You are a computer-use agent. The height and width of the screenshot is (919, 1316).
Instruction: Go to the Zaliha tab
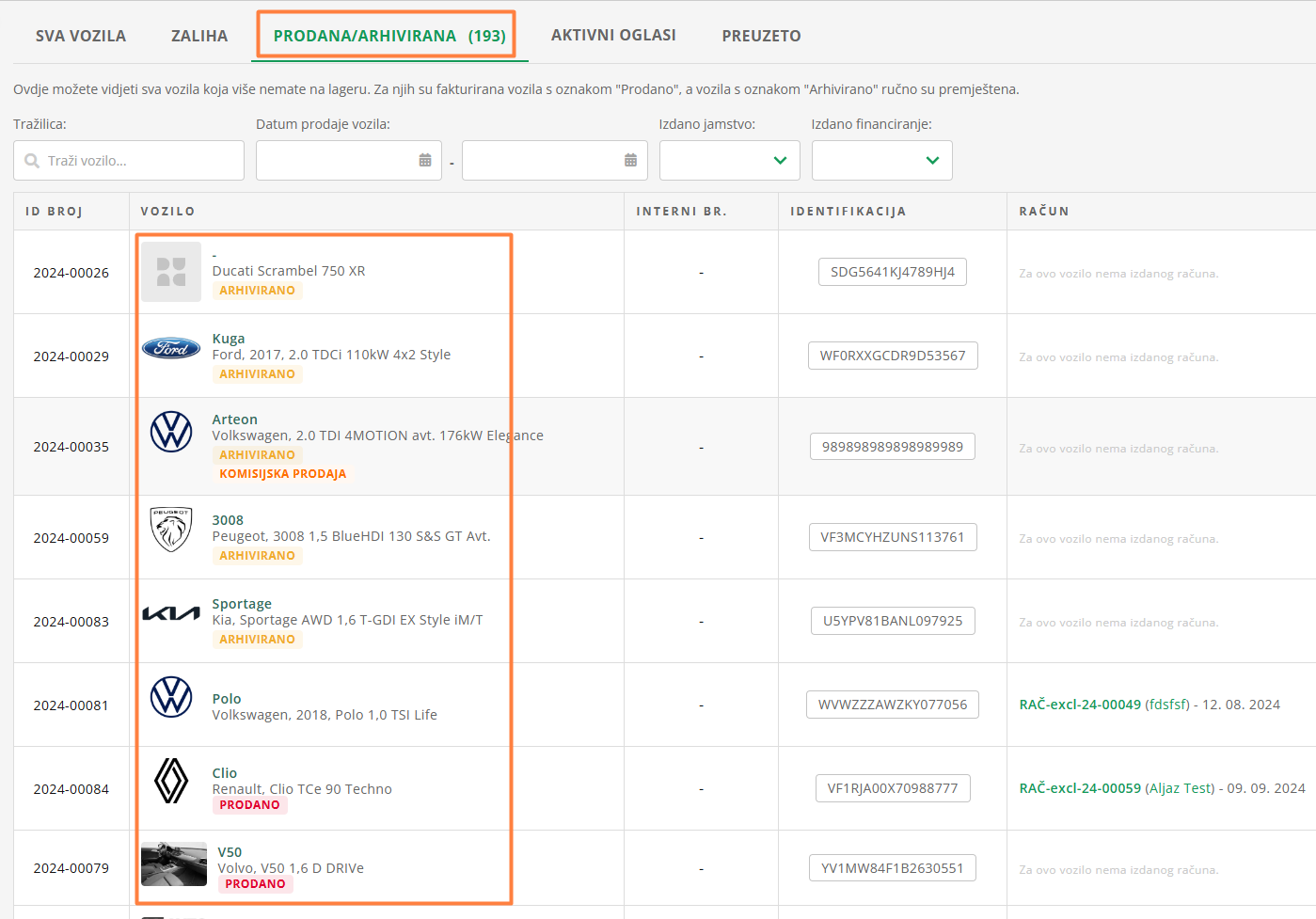tap(199, 36)
